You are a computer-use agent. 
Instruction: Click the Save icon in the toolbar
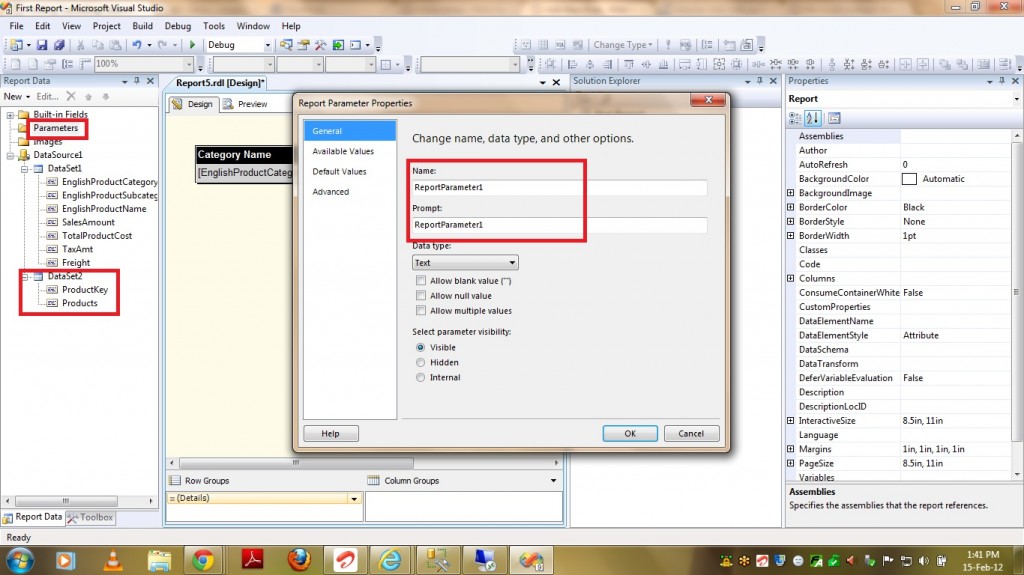pyautogui.click(x=42, y=45)
